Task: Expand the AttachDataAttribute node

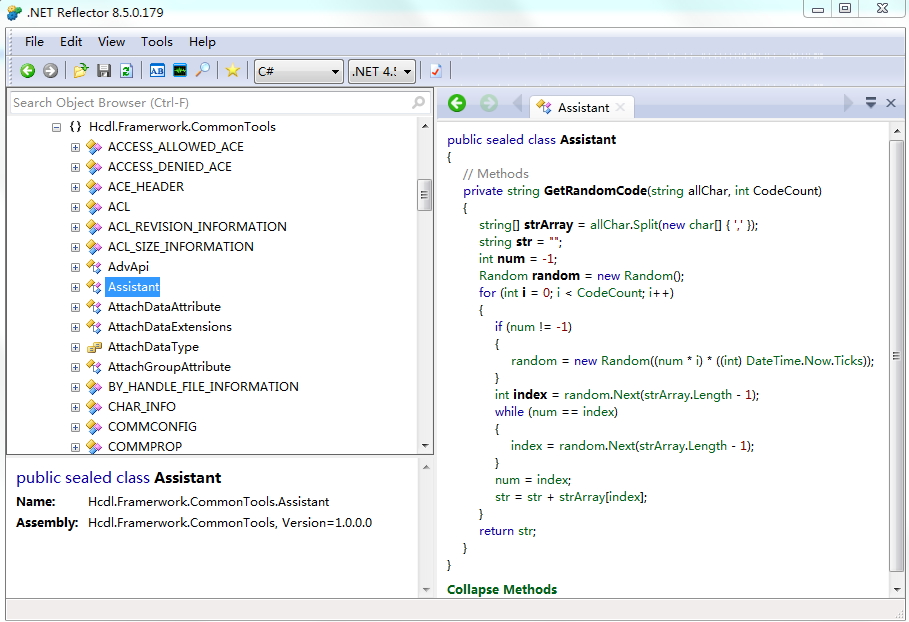Action: 75,307
